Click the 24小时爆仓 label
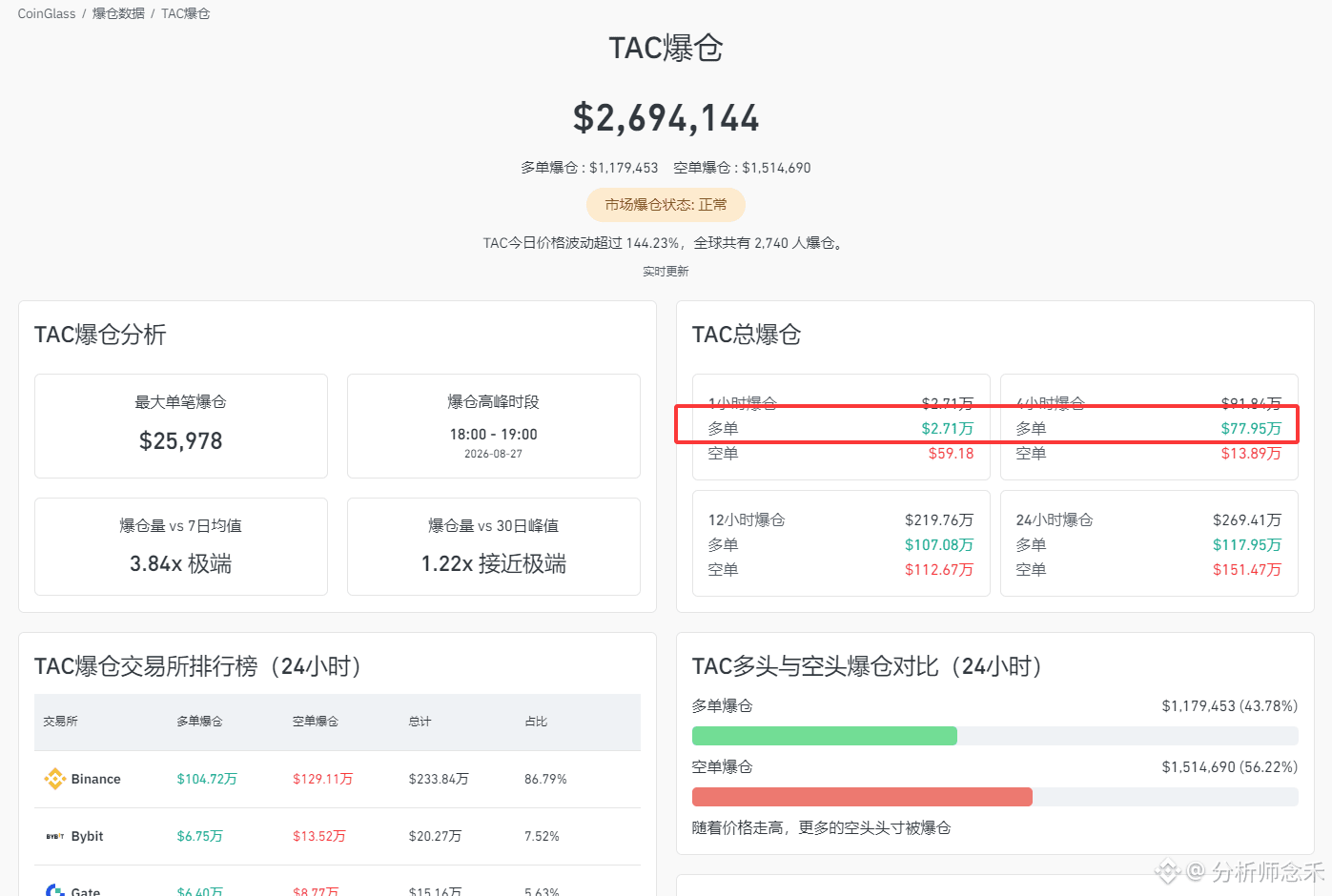The height and width of the screenshot is (896, 1332). point(1055,520)
